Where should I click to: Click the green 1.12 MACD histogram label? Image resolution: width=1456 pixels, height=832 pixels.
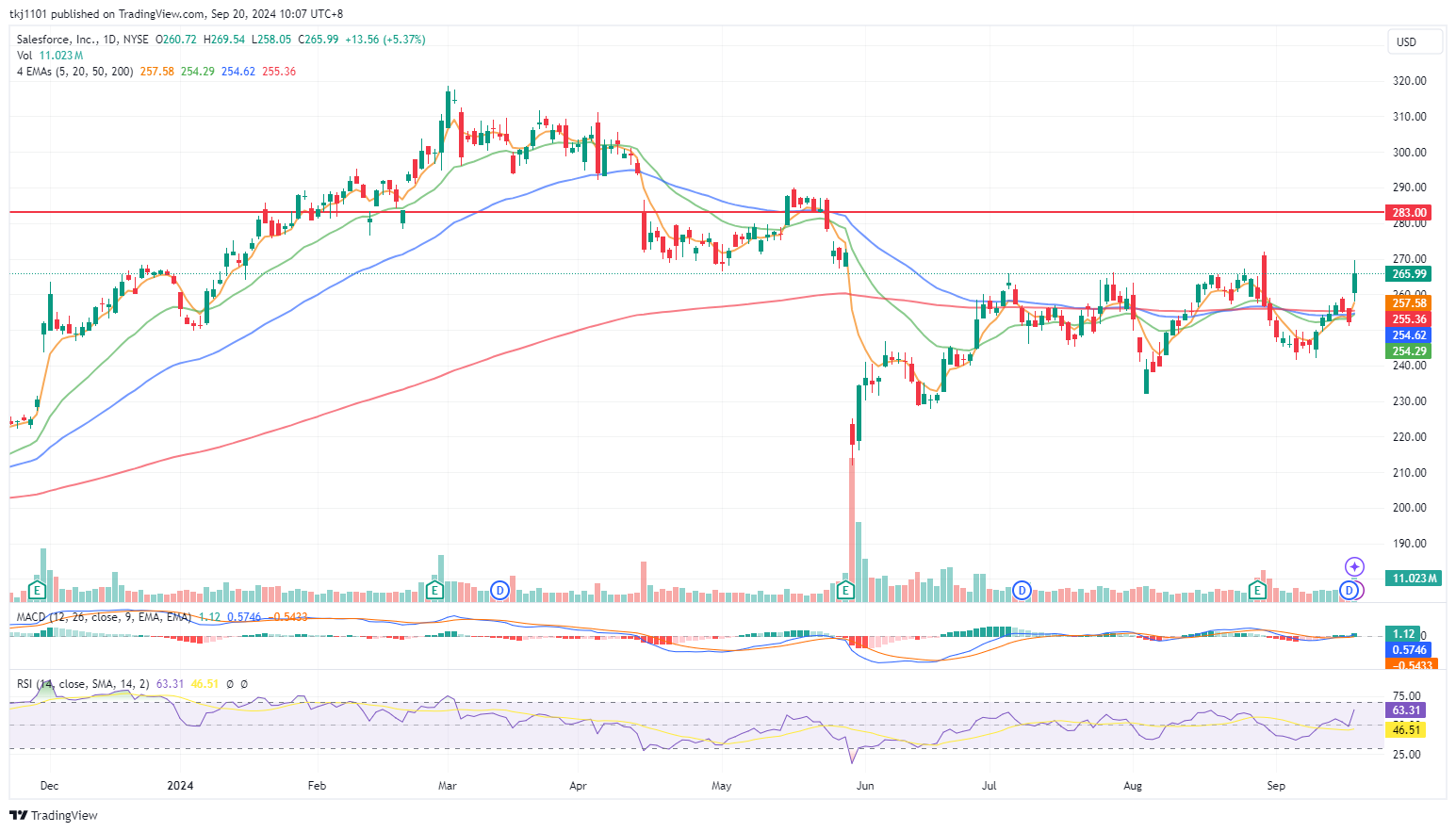coord(1403,634)
